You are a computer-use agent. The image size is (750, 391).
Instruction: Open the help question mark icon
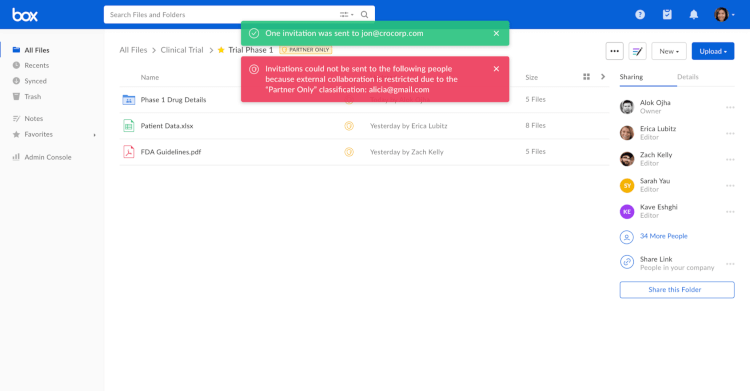[x=640, y=15]
